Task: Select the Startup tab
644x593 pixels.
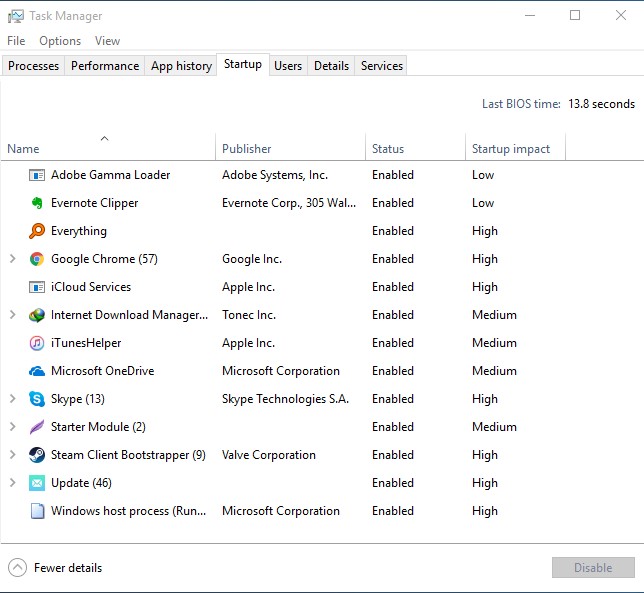Action: click(x=243, y=64)
